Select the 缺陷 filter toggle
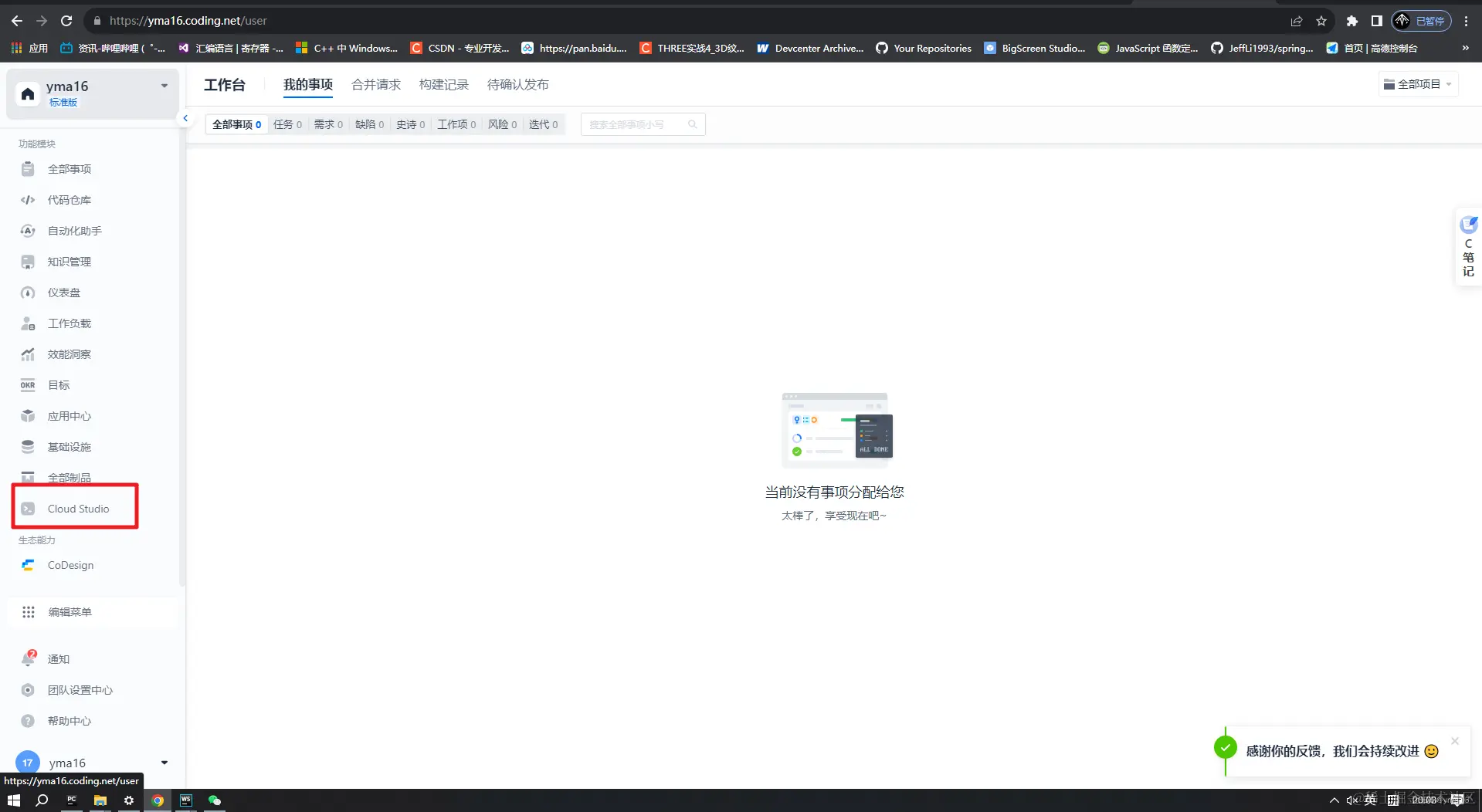 (x=368, y=124)
